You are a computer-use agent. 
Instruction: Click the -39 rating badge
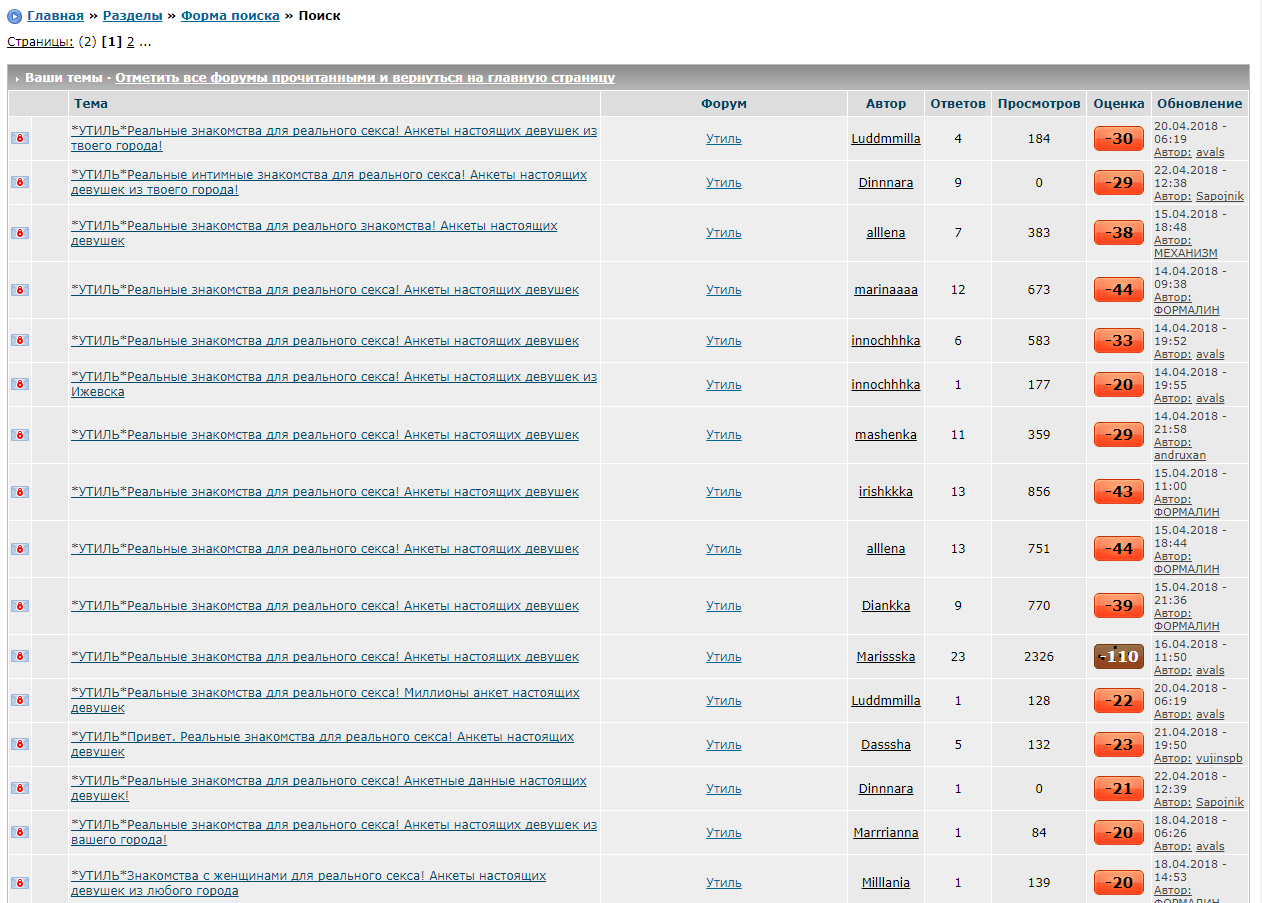pos(1119,606)
